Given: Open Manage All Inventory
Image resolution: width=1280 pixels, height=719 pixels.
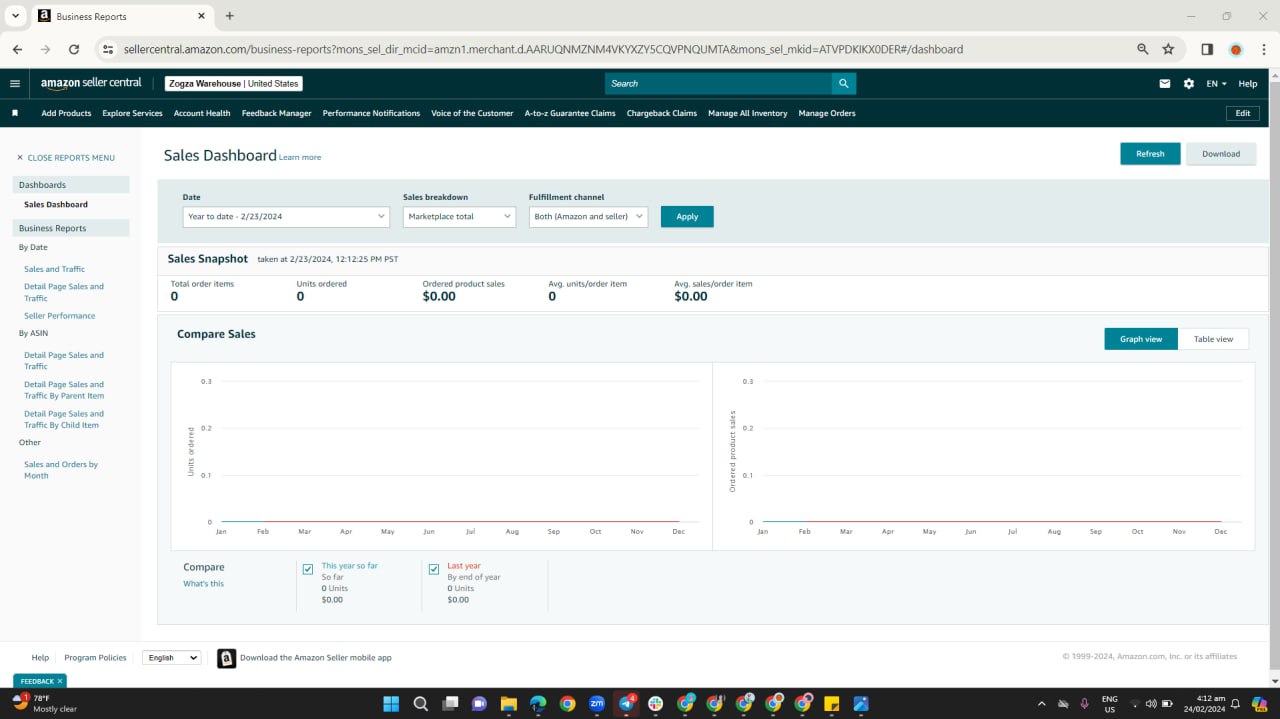Looking at the screenshot, I should click(748, 113).
